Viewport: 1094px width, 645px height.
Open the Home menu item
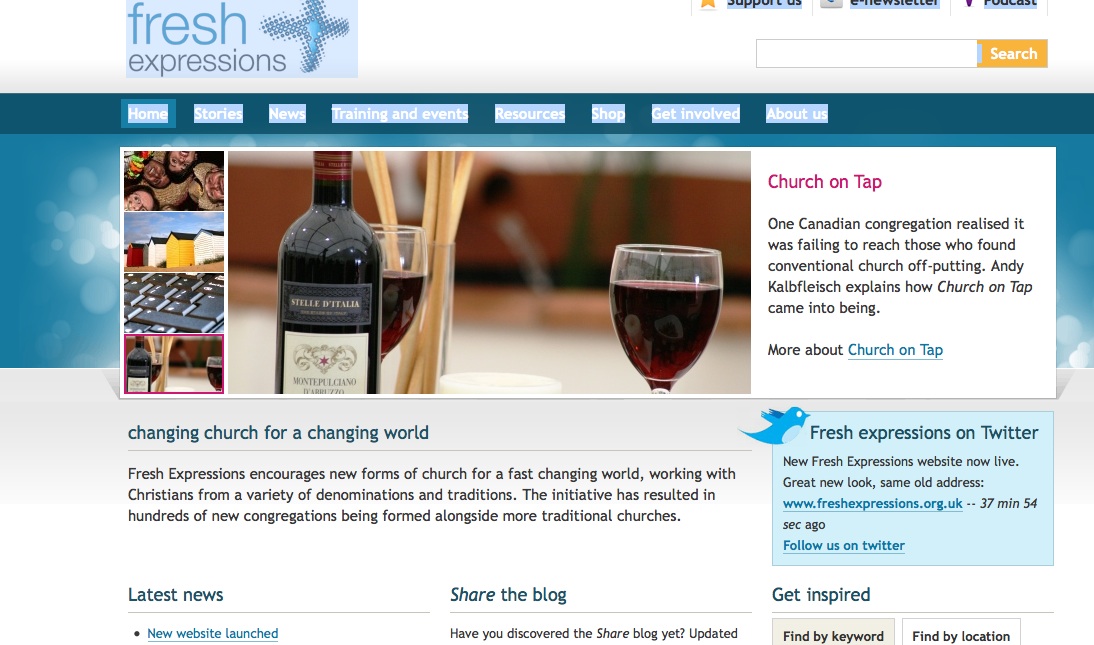tap(148, 114)
